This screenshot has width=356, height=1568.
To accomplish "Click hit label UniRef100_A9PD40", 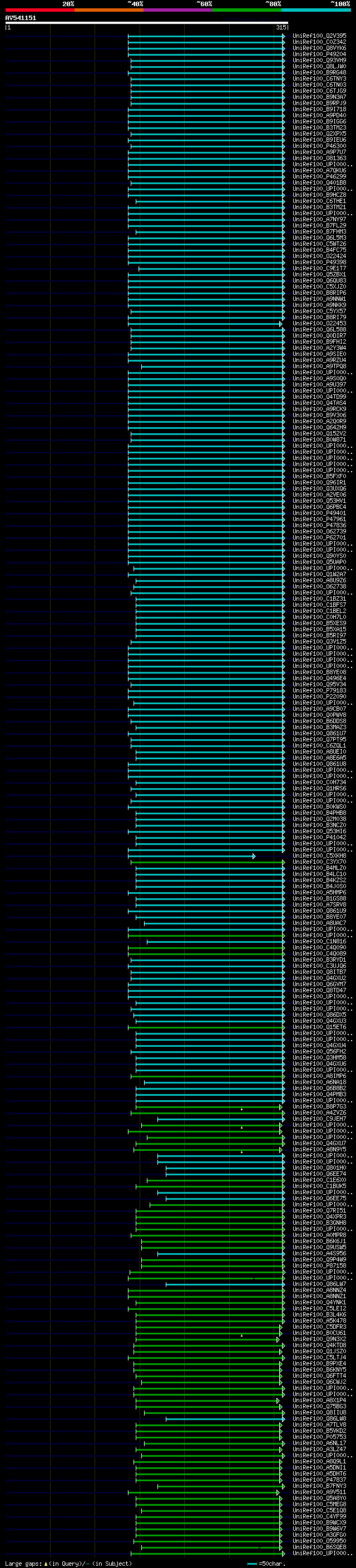I will click(319, 116).
